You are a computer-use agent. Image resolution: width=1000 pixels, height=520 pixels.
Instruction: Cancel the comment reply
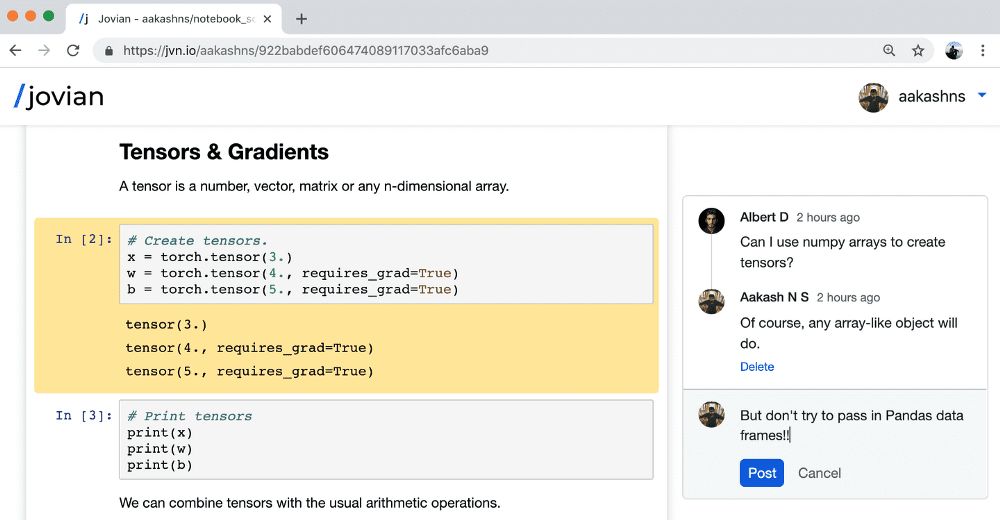click(819, 473)
